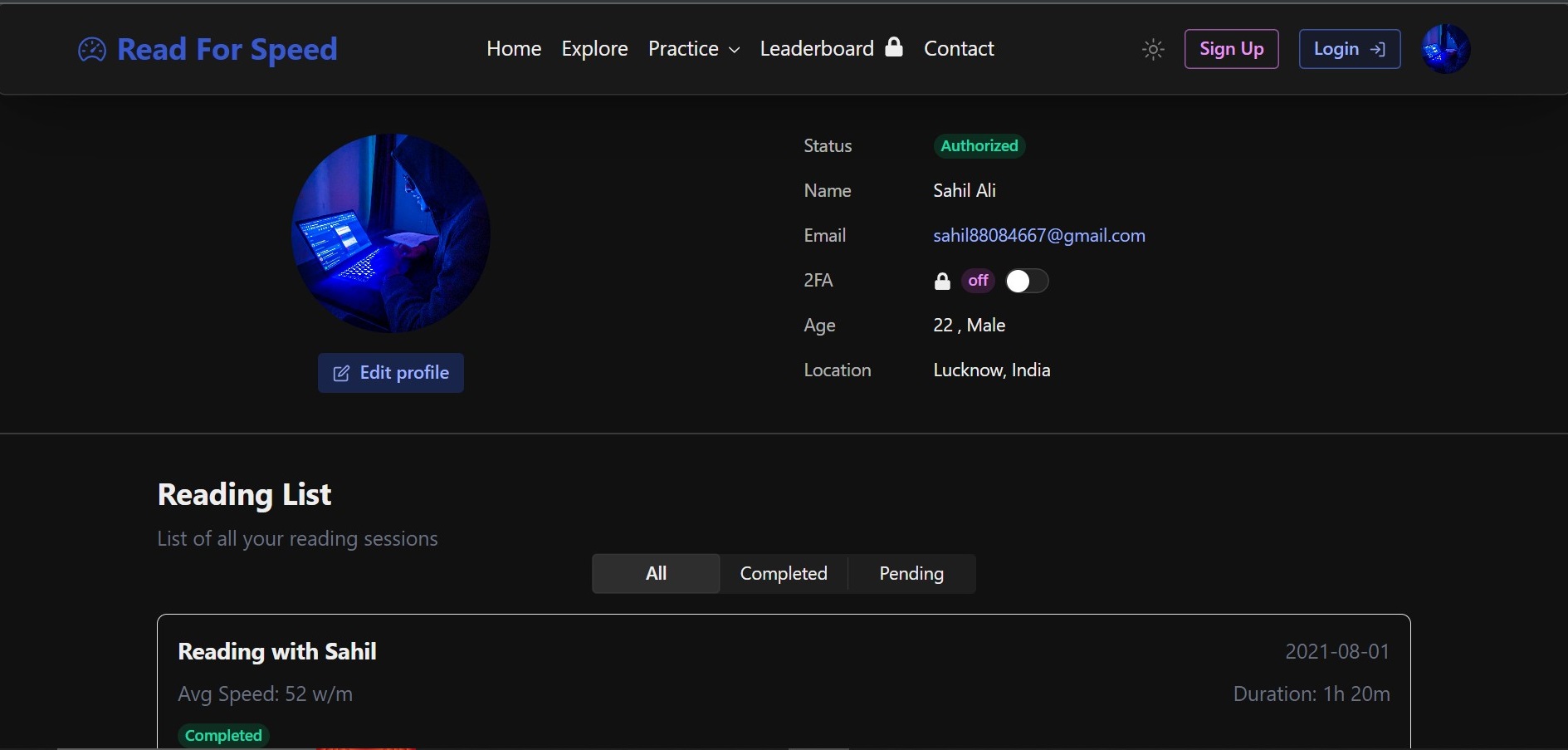Click the 2FA padlock icon
This screenshot has height=750, width=1568.
pos(942,282)
